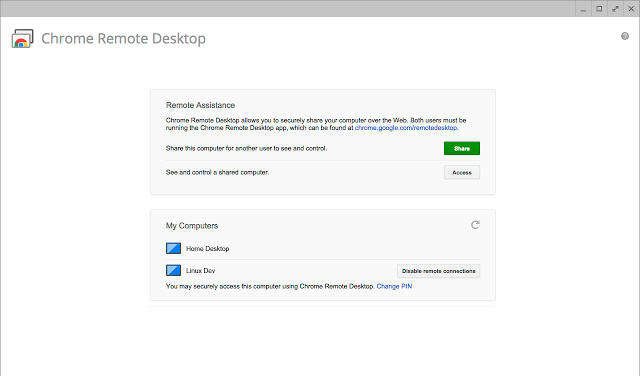Click the Home Desktop computer icon
Image resolution: width=640 pixels, height=376 pixels.
coord(173,248)
